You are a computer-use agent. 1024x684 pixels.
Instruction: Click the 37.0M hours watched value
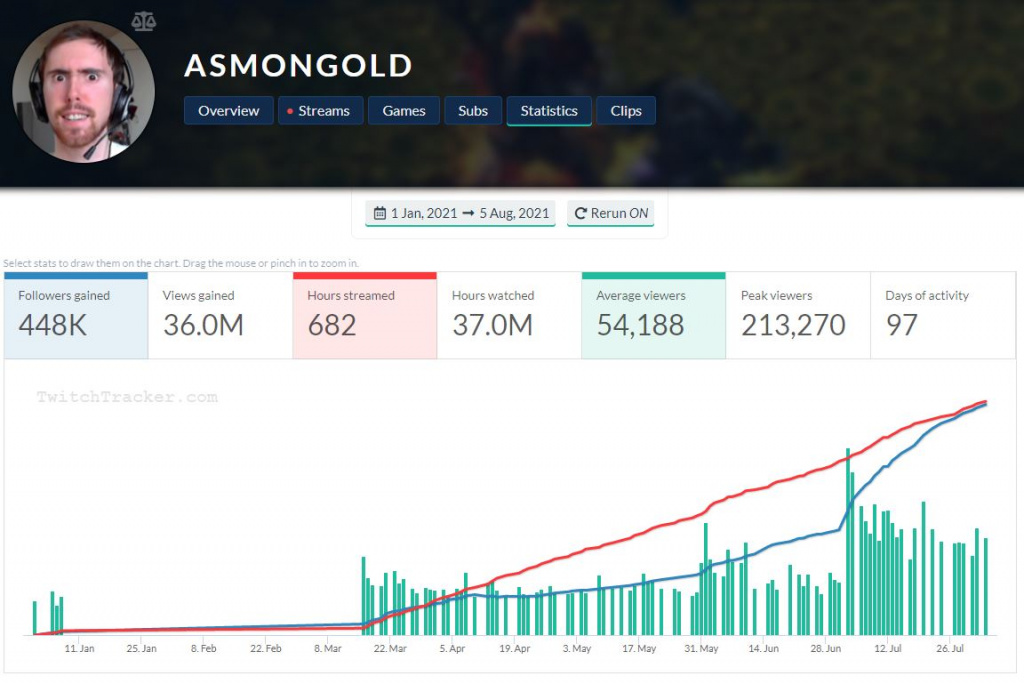point(492,325)
